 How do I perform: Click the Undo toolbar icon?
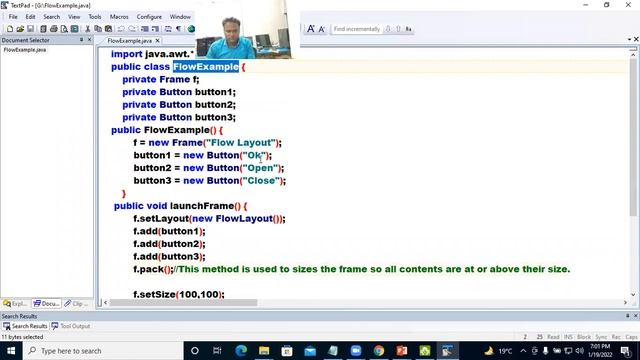click(121, 29)
